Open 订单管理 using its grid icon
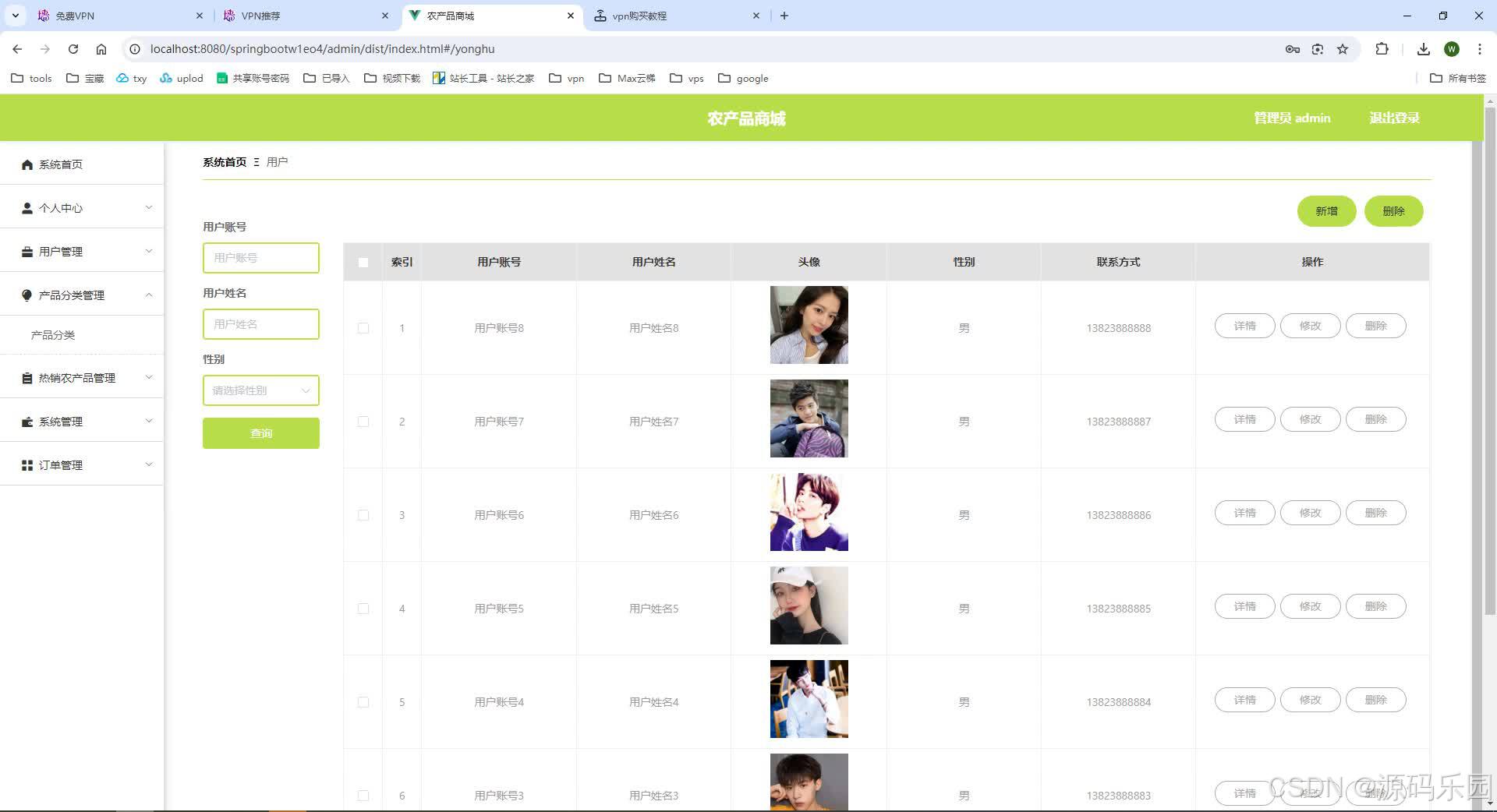The width and height of the screenshot is (1497, 812). click(x=27, y=465)
